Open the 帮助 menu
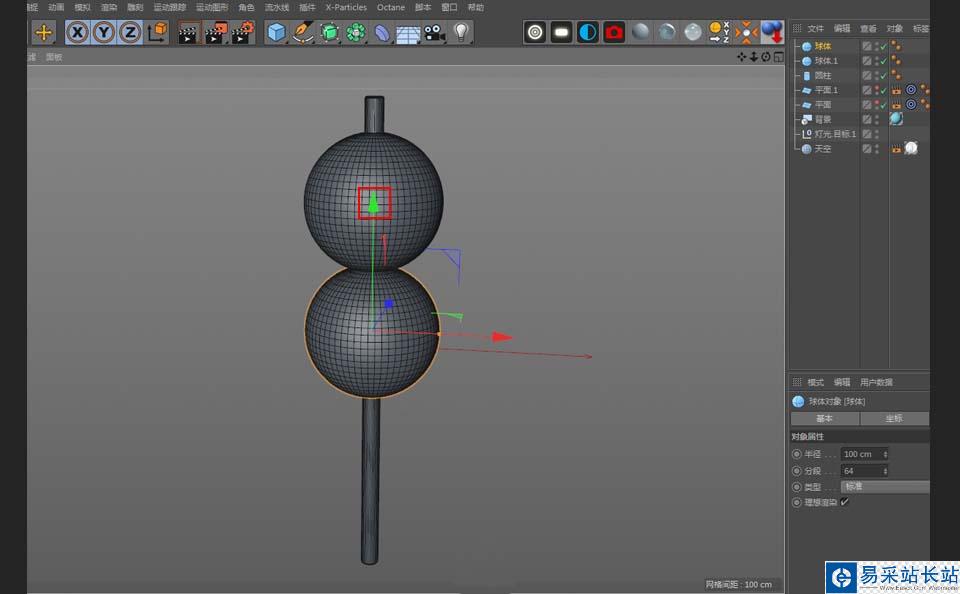 476,7
